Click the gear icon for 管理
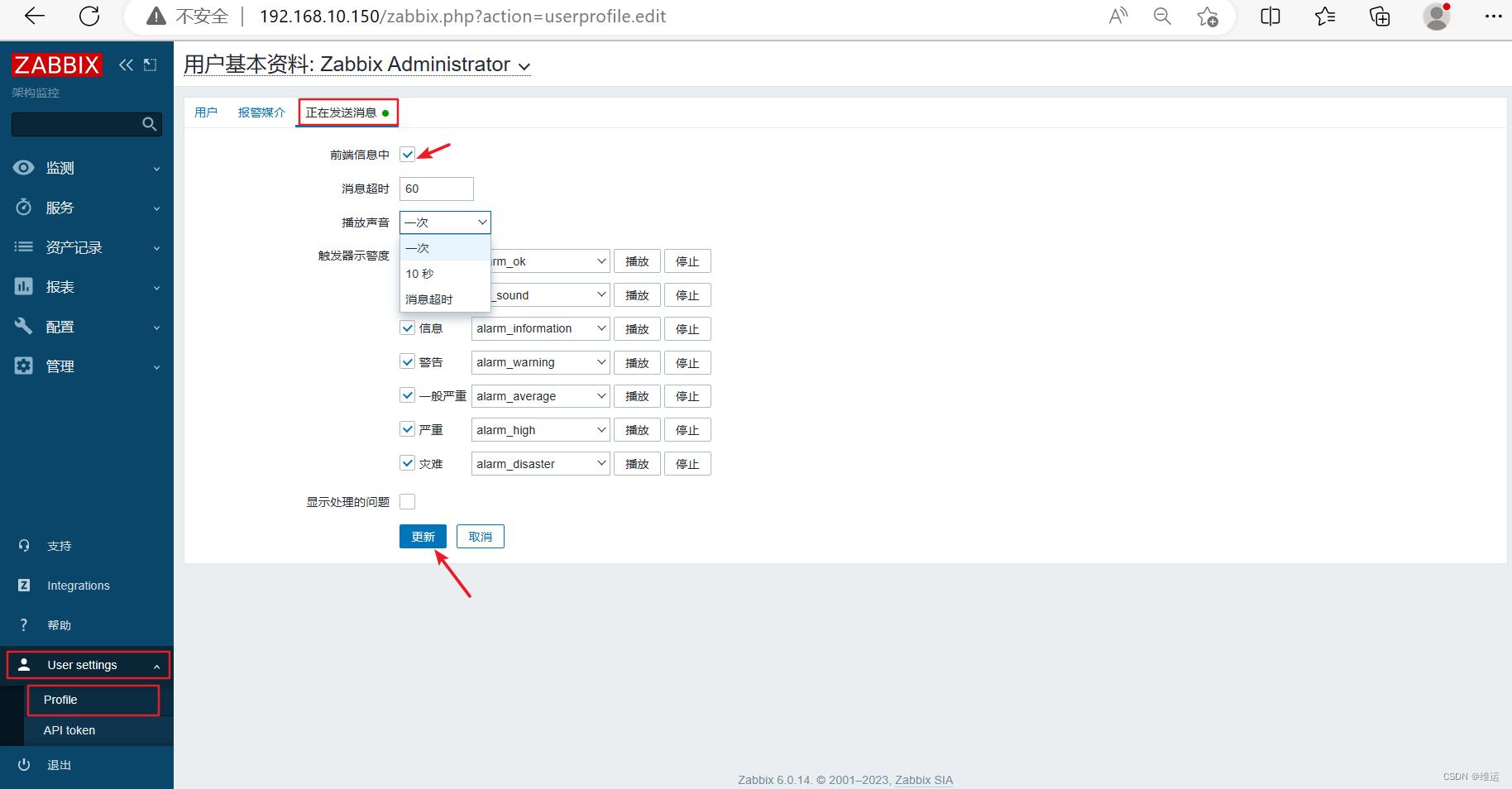 [x=24, y=366]
